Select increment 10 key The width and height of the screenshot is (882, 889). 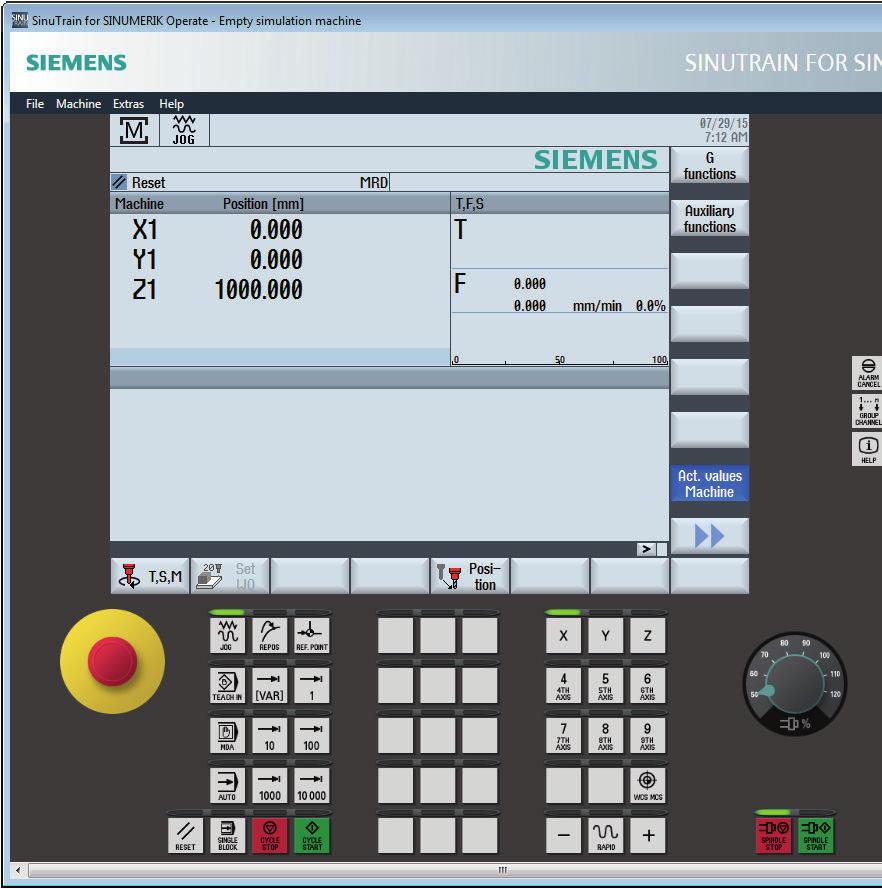(x=269, y=735)
